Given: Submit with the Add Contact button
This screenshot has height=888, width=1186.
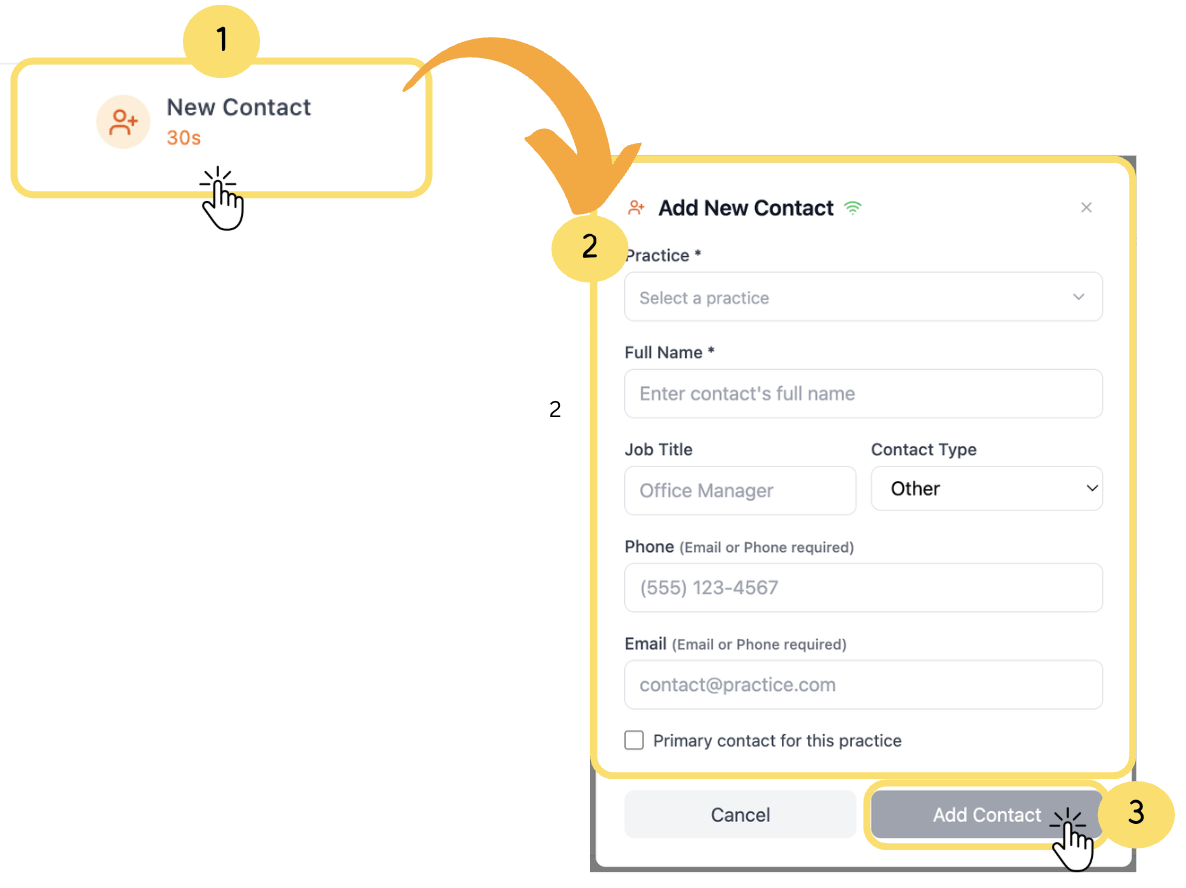Looking at the screenshot, I should point(985,815).
